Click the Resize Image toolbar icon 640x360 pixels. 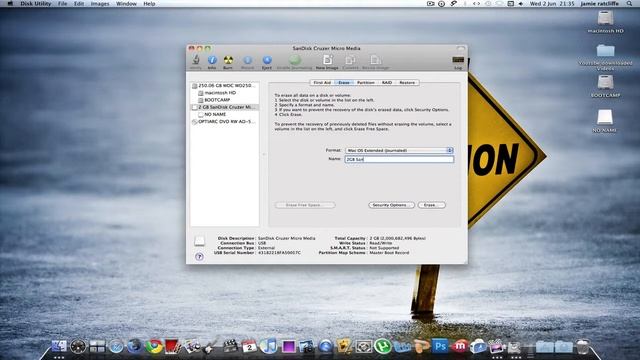376,60
